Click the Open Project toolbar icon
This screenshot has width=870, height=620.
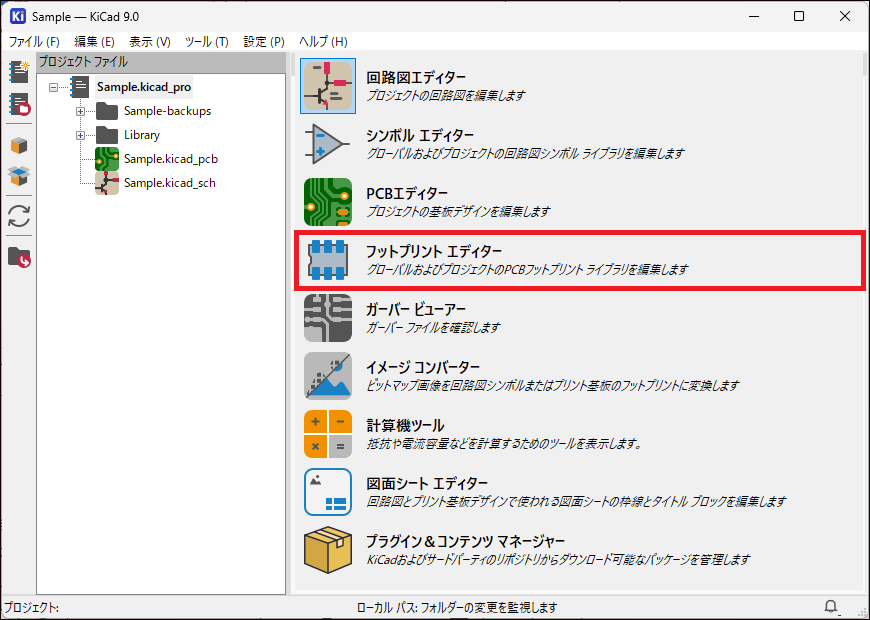tap(18, 104)
